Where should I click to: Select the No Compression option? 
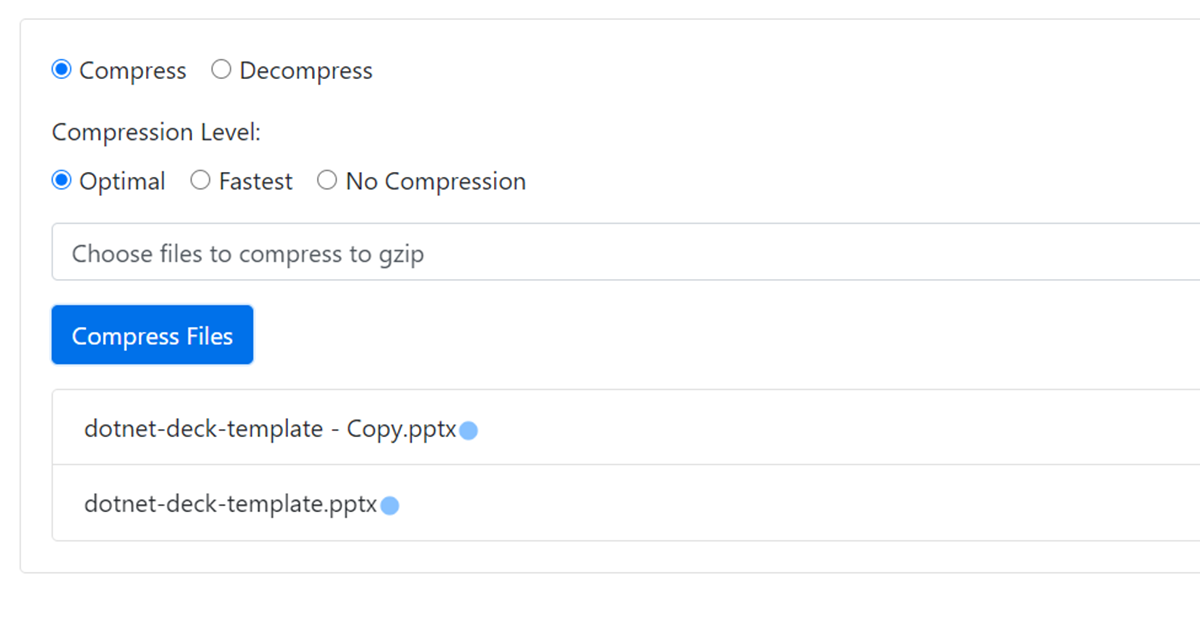point(326,180)
